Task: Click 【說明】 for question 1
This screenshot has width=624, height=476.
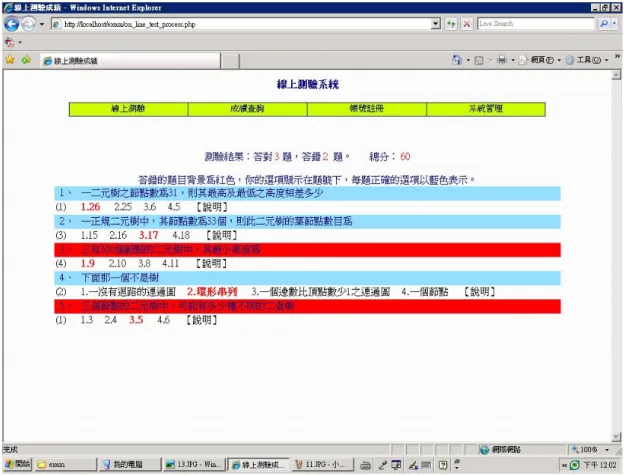Action: (x=212, y=207)
